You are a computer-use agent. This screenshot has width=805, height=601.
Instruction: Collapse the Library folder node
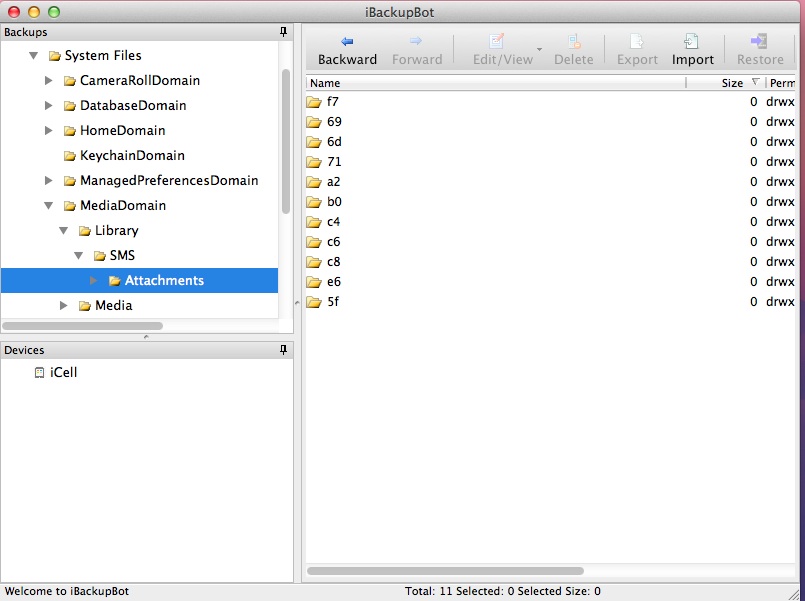coord(64,231)
